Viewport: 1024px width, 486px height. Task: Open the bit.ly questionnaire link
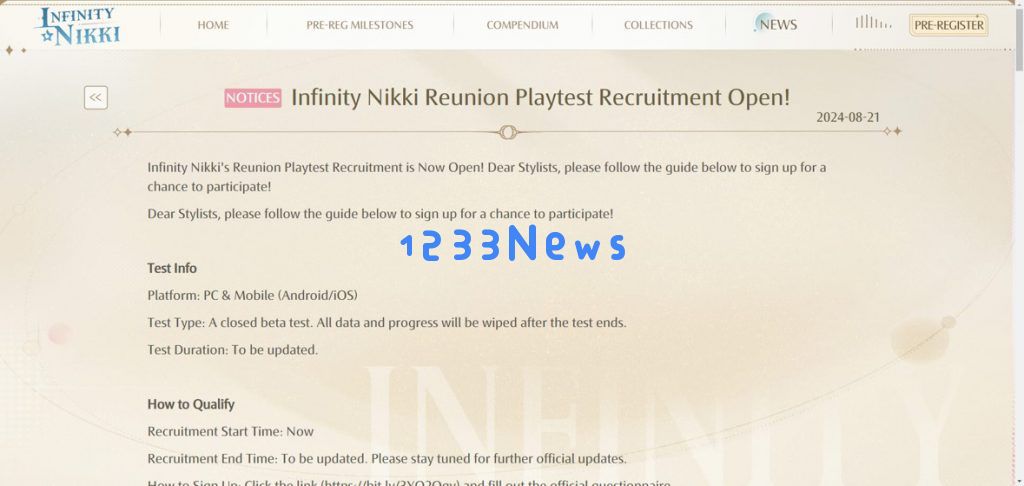coord(391,483)
